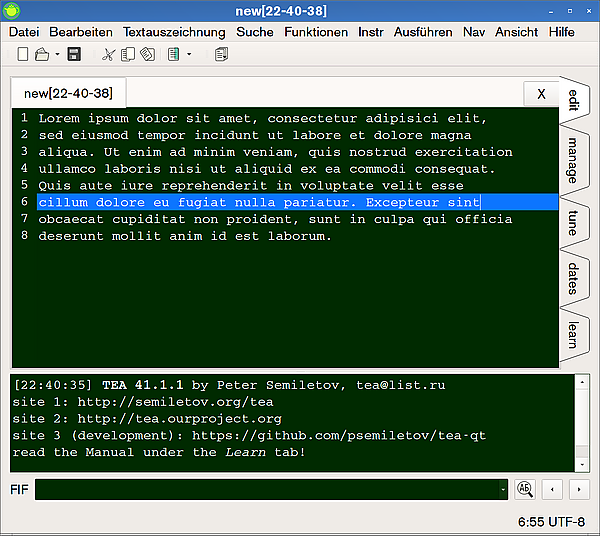Open the Suche menu
This screenshot has width=600, height=536.
coord(255,32)
